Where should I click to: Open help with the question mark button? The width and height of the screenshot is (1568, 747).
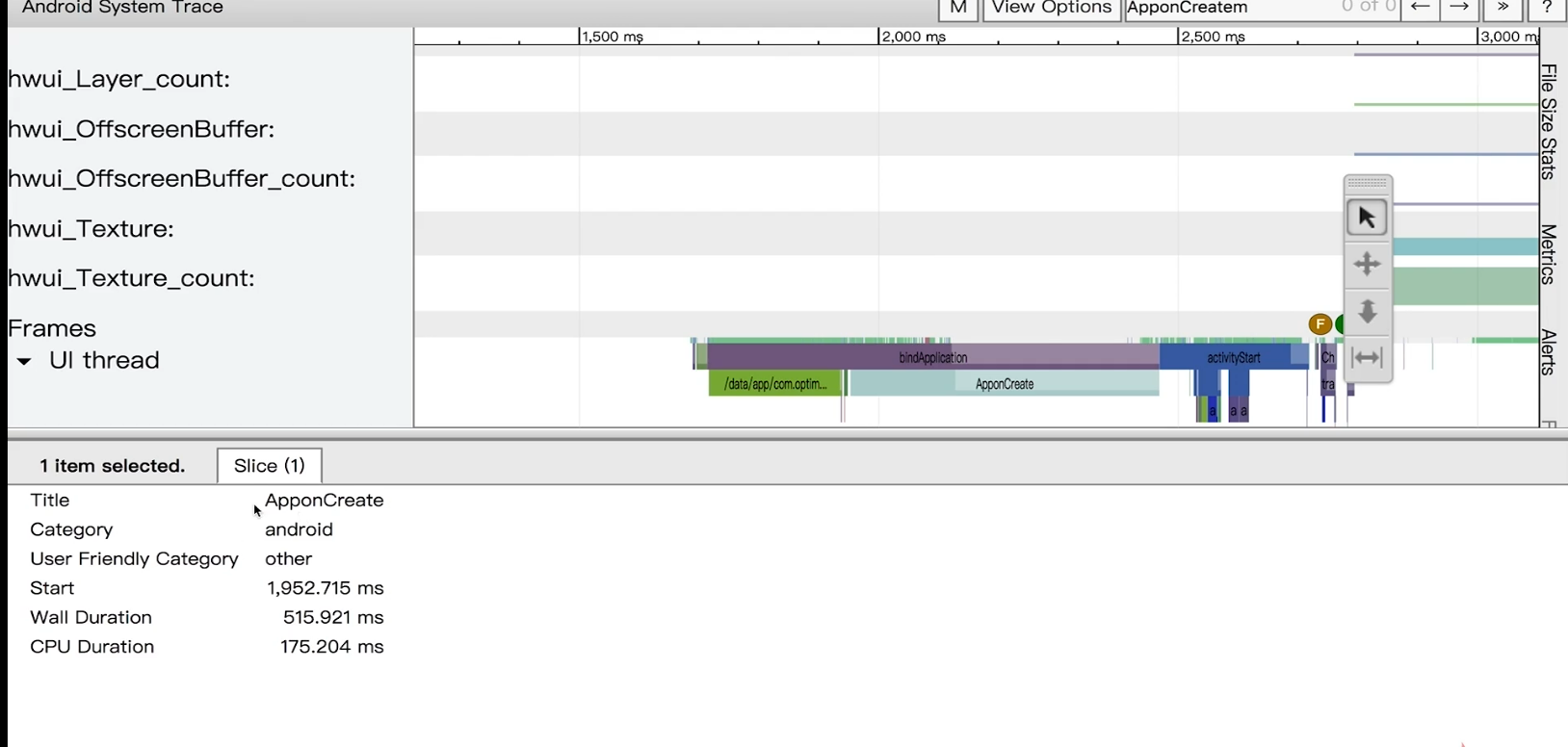click(x=1547, y=8)
